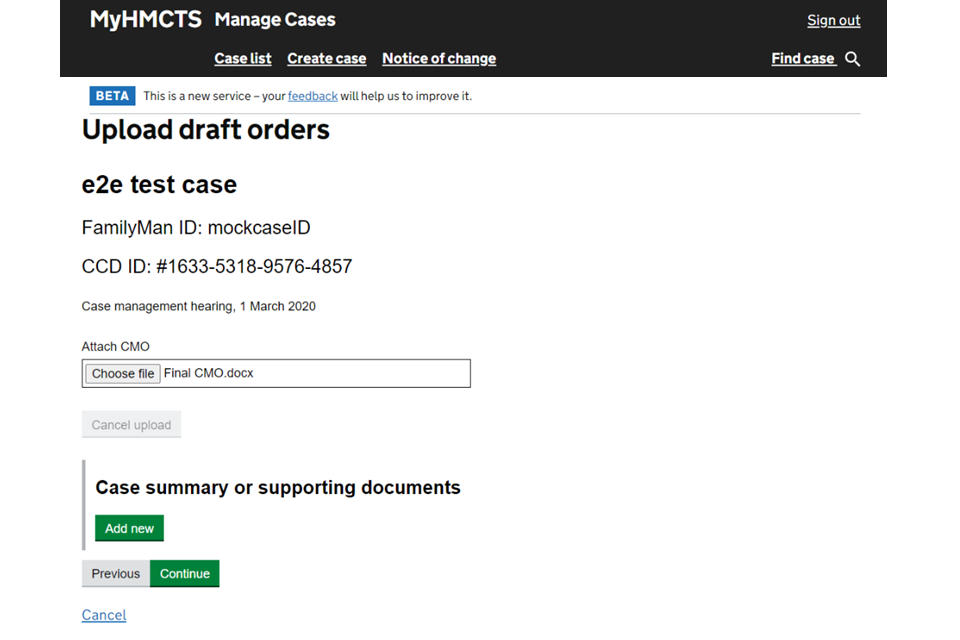Click the greyed Cancel upload button
The height and width of the screenshot is (640, 960).
[131, 425]
